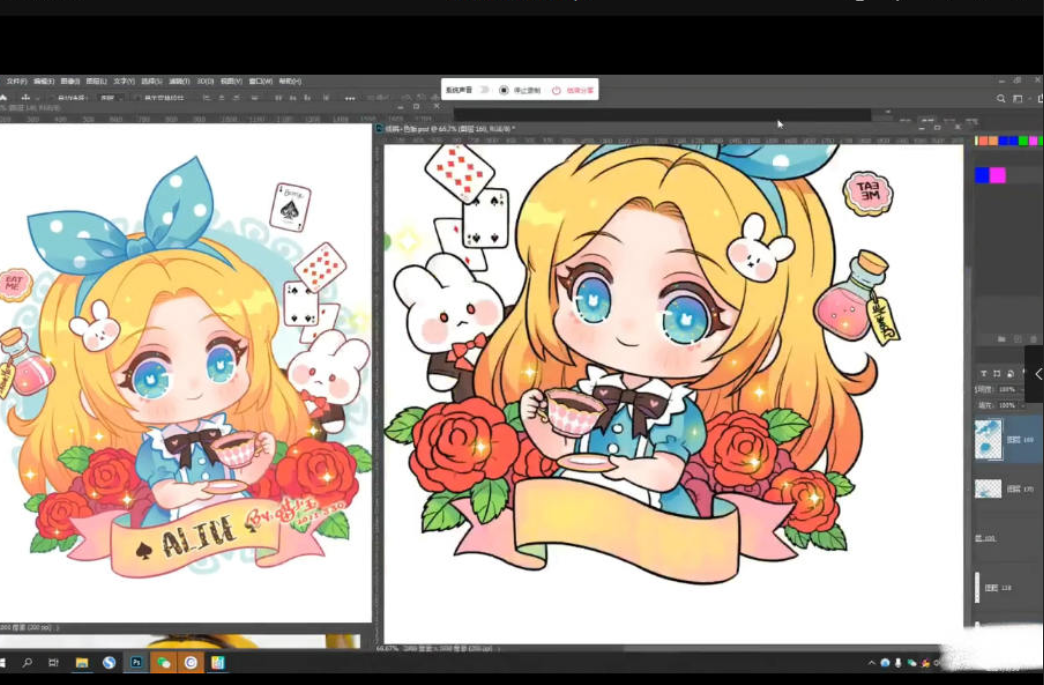Pick the orange-red swatch in top swatch row
This screenshot has width=1044, height=685.
click(981, 140)
